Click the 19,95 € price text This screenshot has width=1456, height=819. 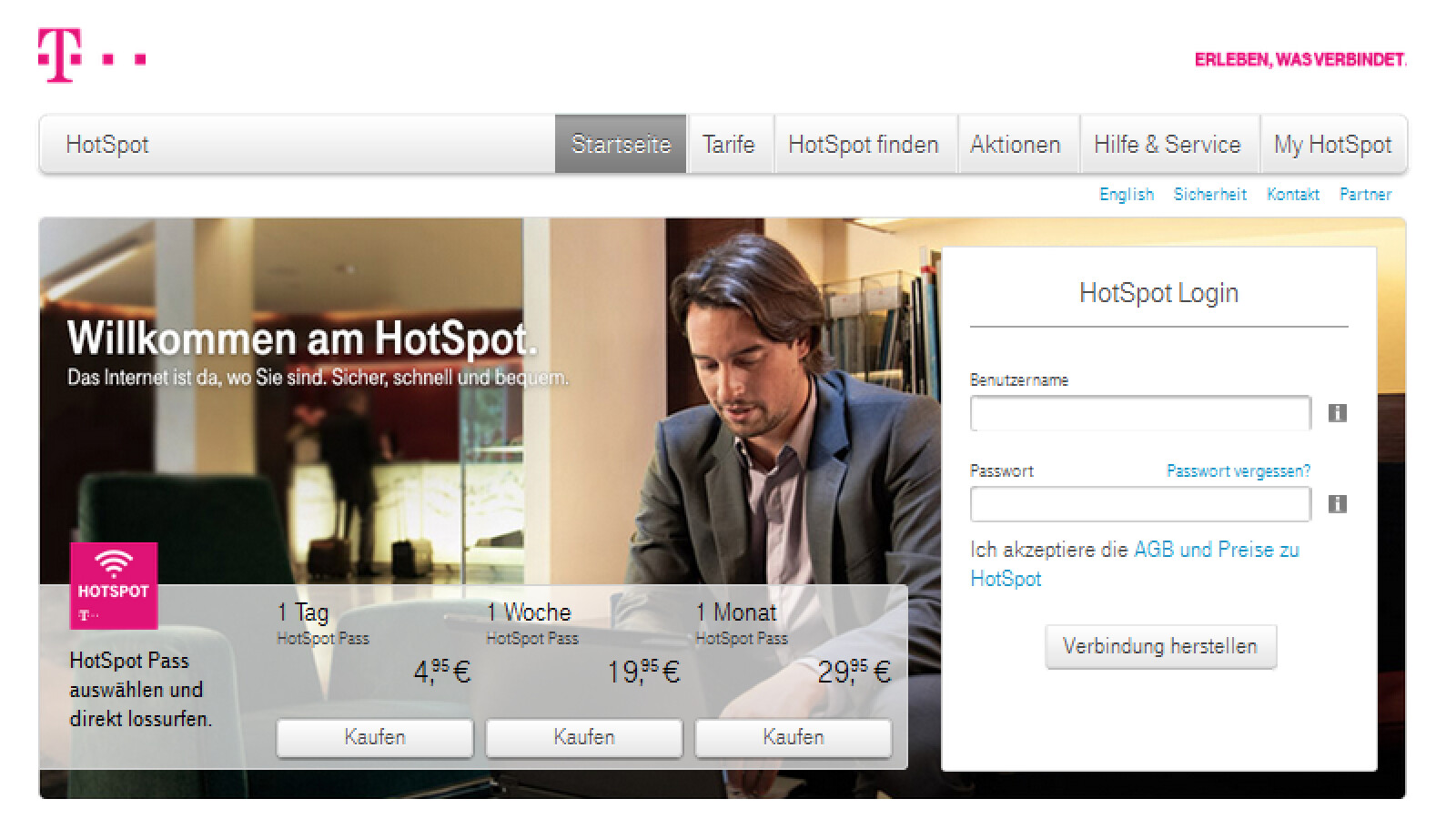tap(643, 672)
